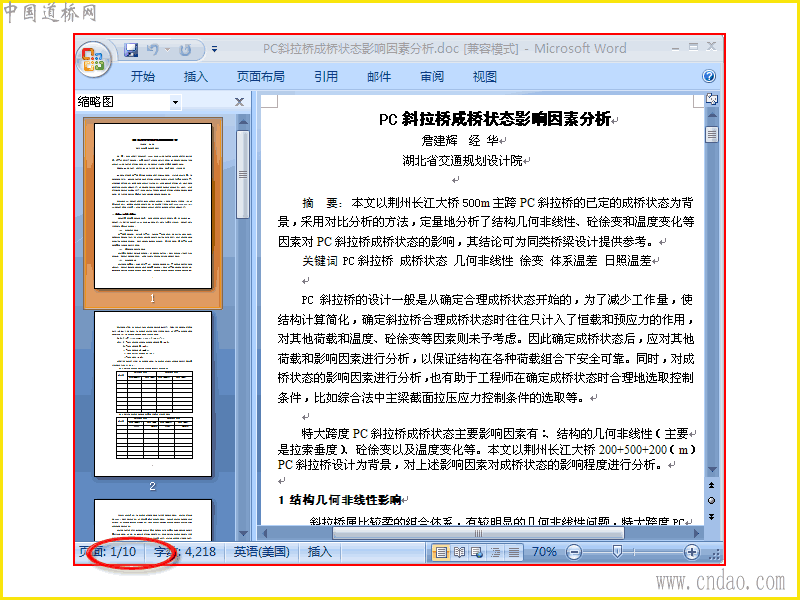Click the document vertical scroll down arrow
The height and width of the screenshot is (600, 800).
(712, 470)
